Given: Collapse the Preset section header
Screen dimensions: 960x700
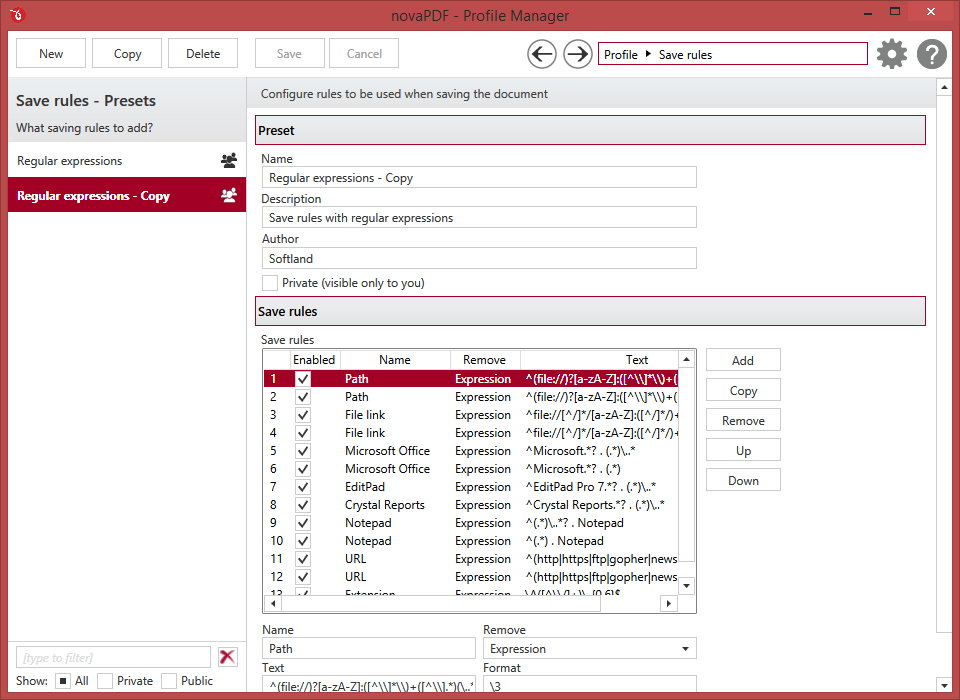Looking at the screenshot, I should (590, 130).
